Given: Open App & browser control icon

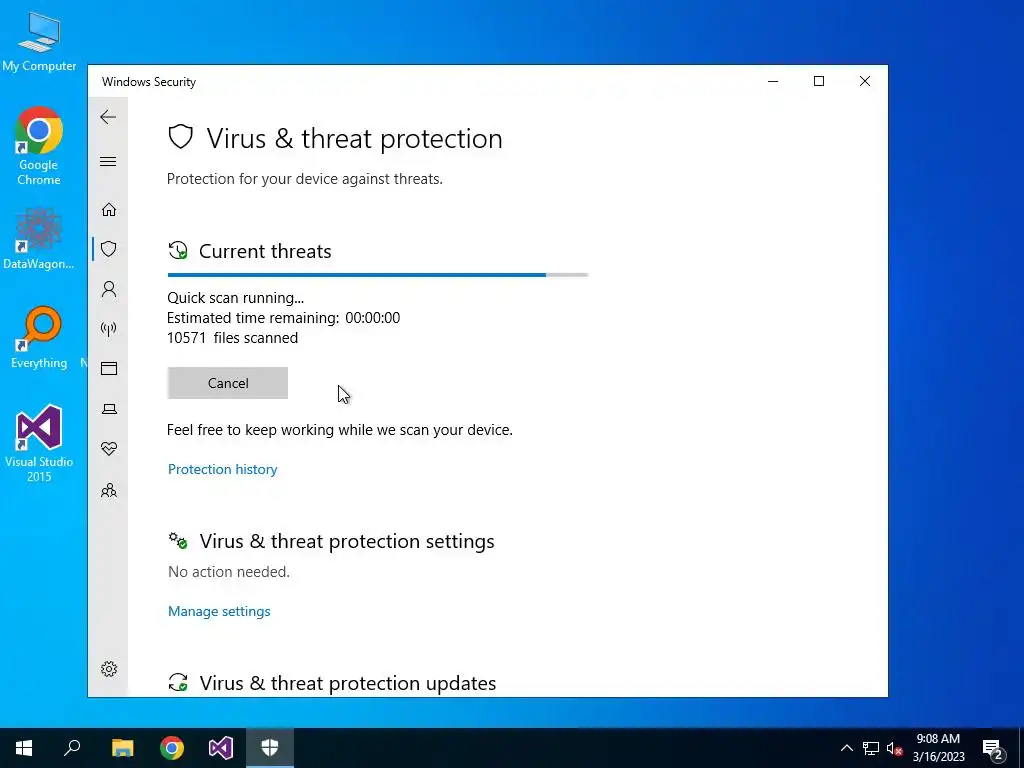Looking at the screenshot, I should pos(108,368).
